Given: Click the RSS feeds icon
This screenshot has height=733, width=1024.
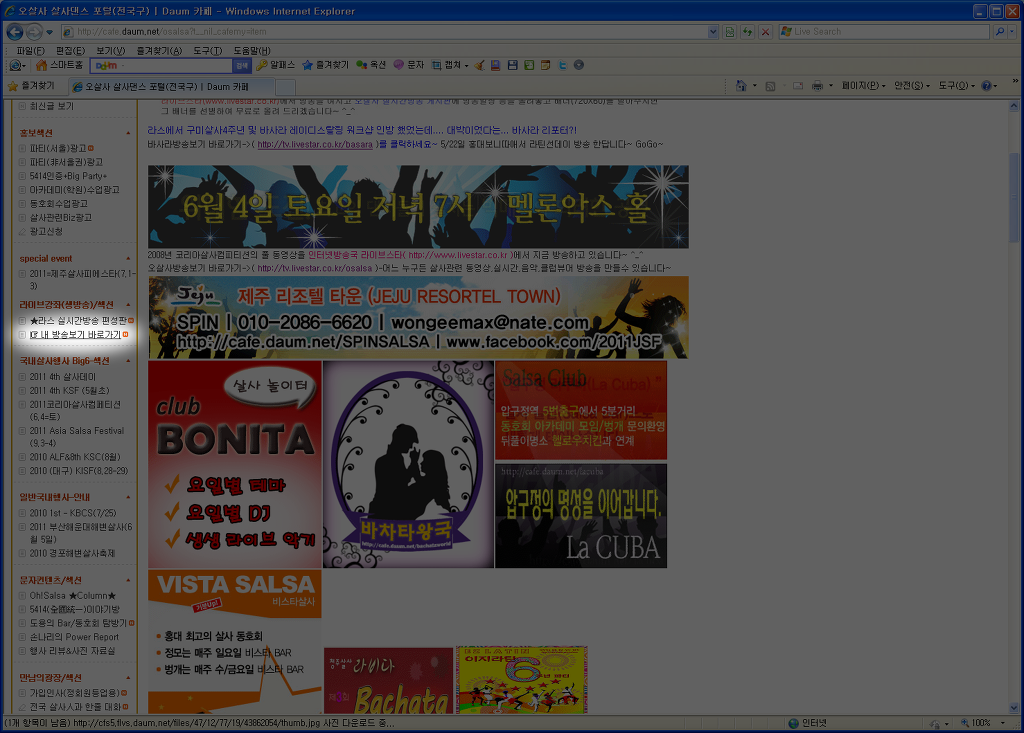Looking at the screenshot, I should (x=770, y=86).
